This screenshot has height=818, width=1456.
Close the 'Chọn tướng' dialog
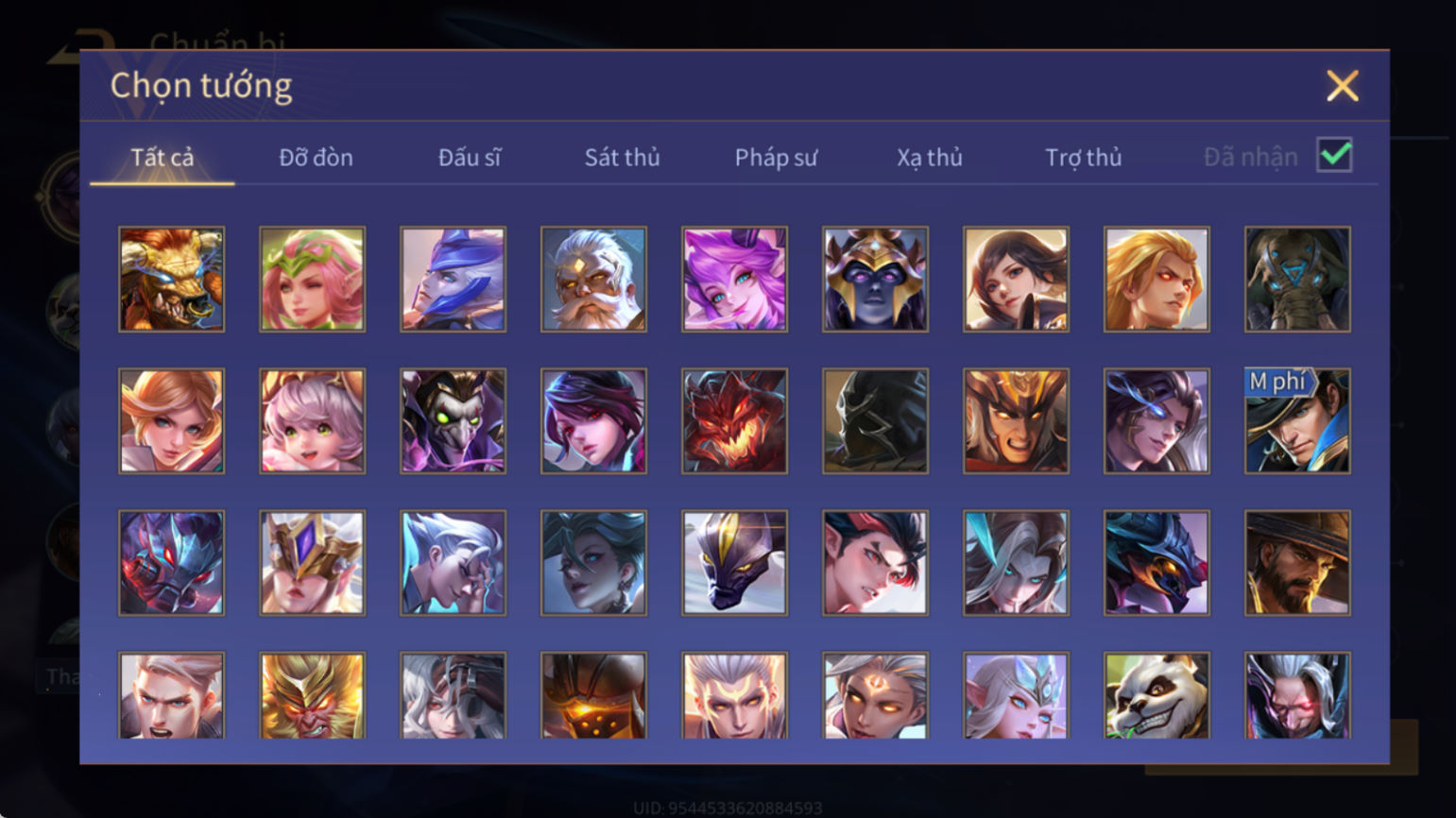[x=1342, y=86]
